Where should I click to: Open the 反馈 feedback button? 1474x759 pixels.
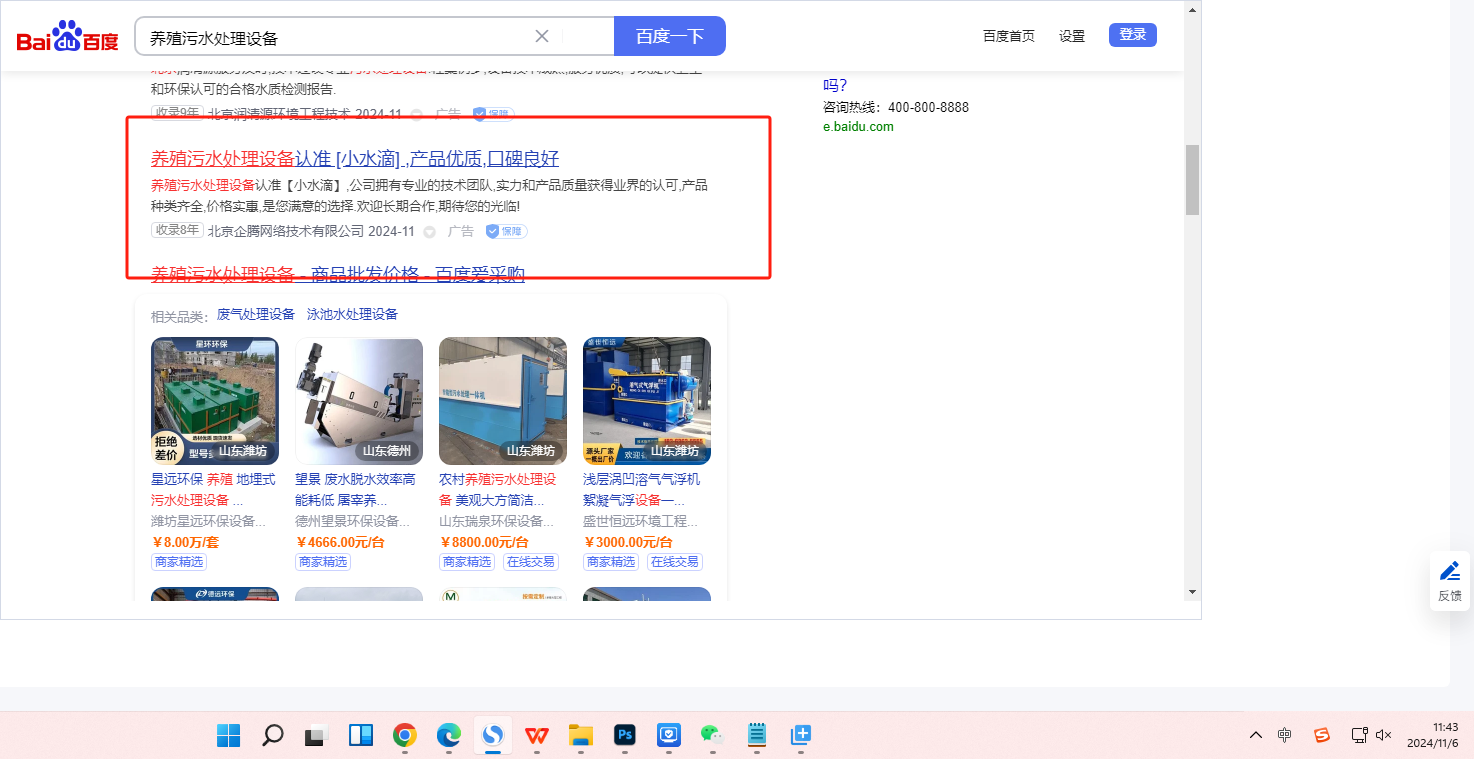(x=1450, y=581)
